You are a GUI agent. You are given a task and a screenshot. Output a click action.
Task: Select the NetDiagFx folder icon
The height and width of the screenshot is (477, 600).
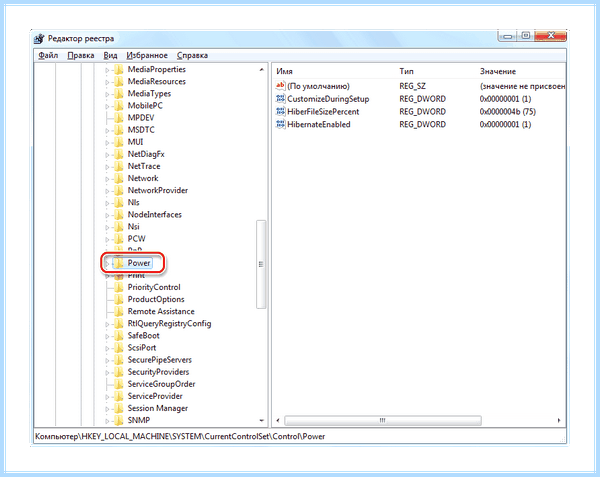point(119,154)
